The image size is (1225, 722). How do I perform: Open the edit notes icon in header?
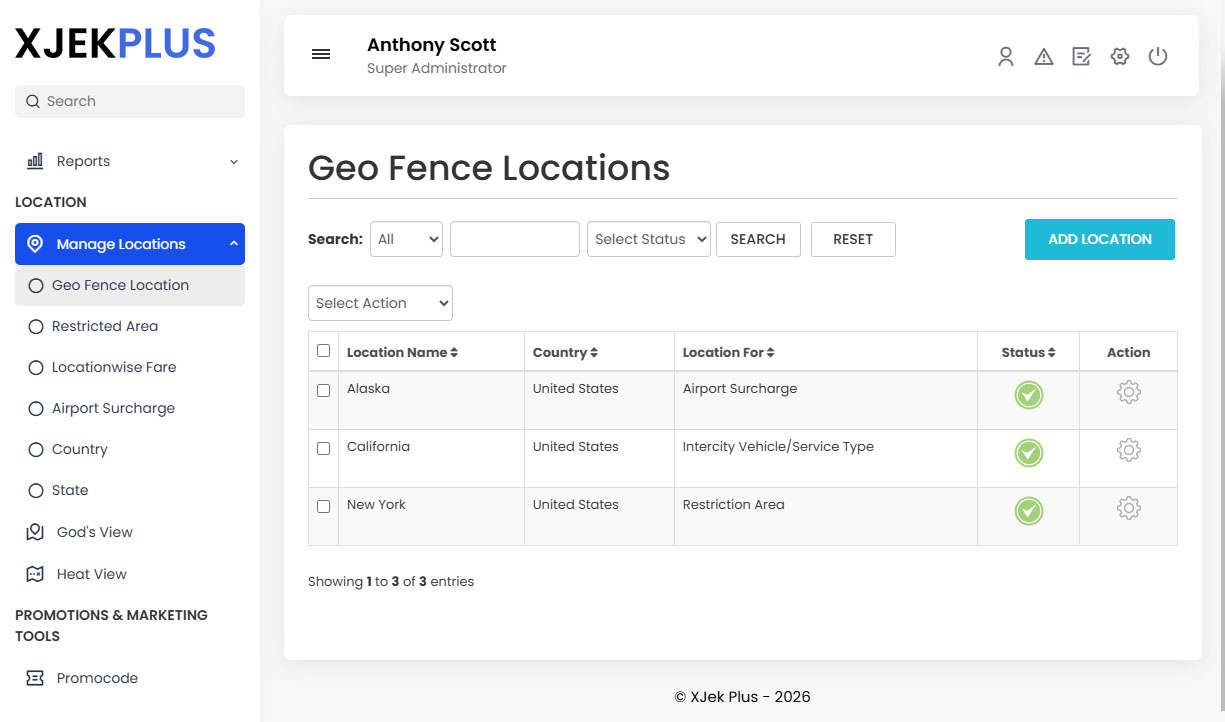(x=1081, y=57)
